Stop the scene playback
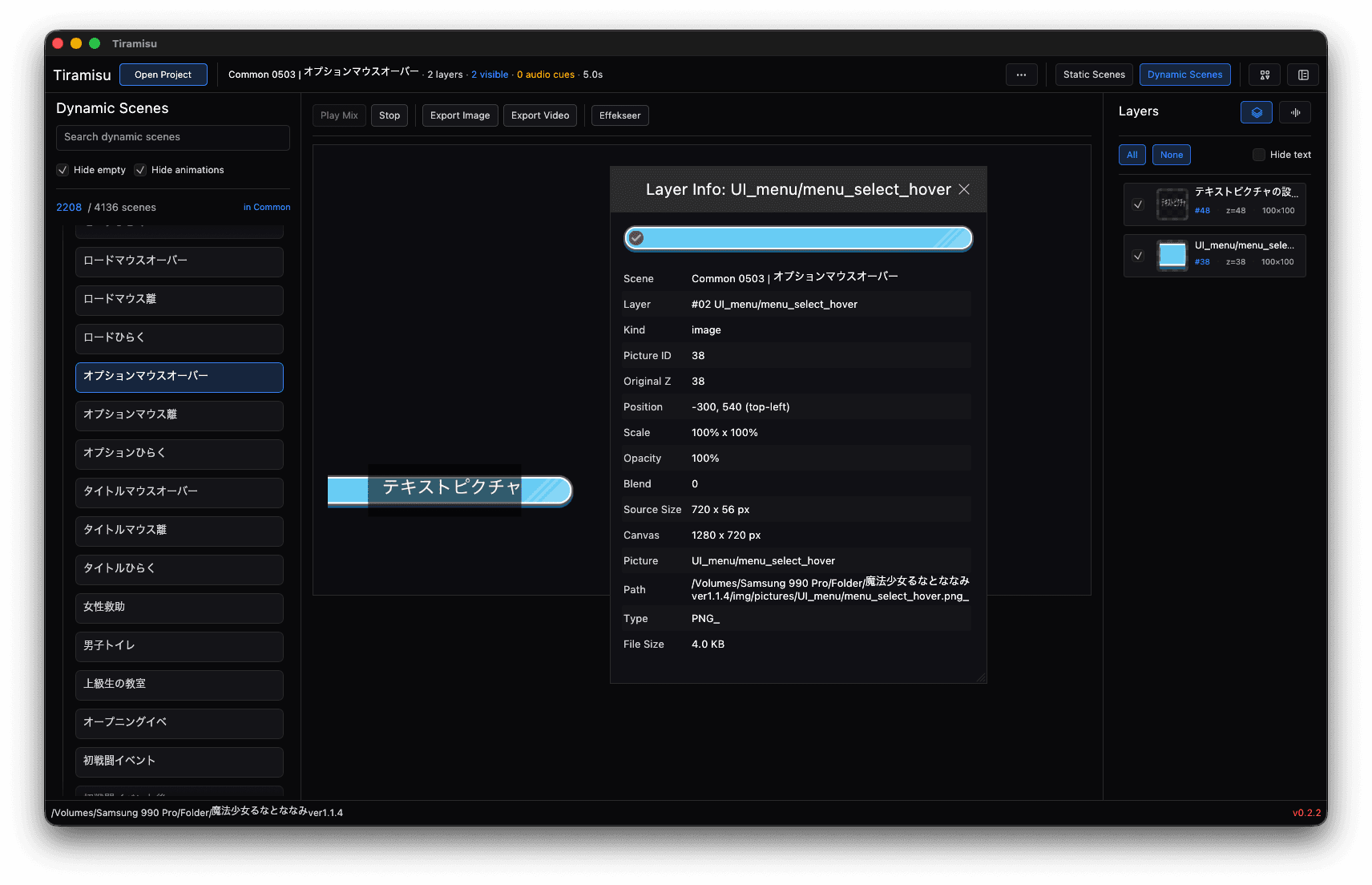 (x=389, y=115)
